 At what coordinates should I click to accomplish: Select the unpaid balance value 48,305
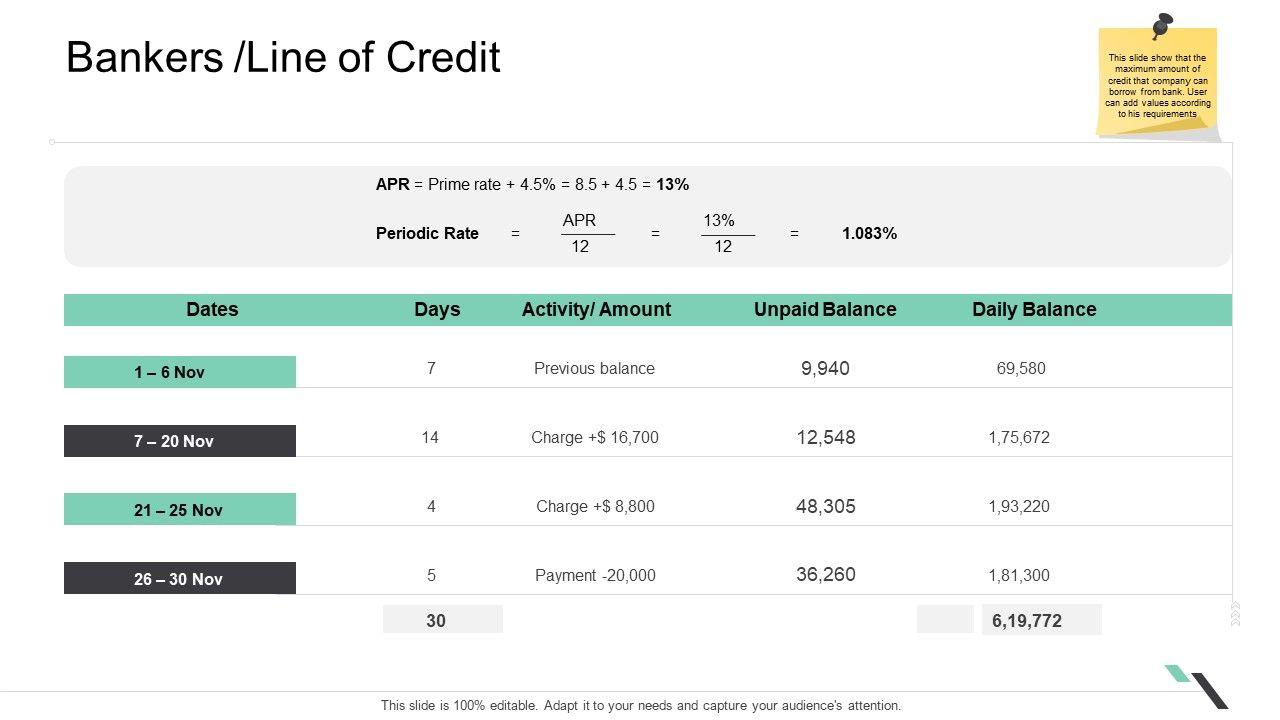click(826, 506)
